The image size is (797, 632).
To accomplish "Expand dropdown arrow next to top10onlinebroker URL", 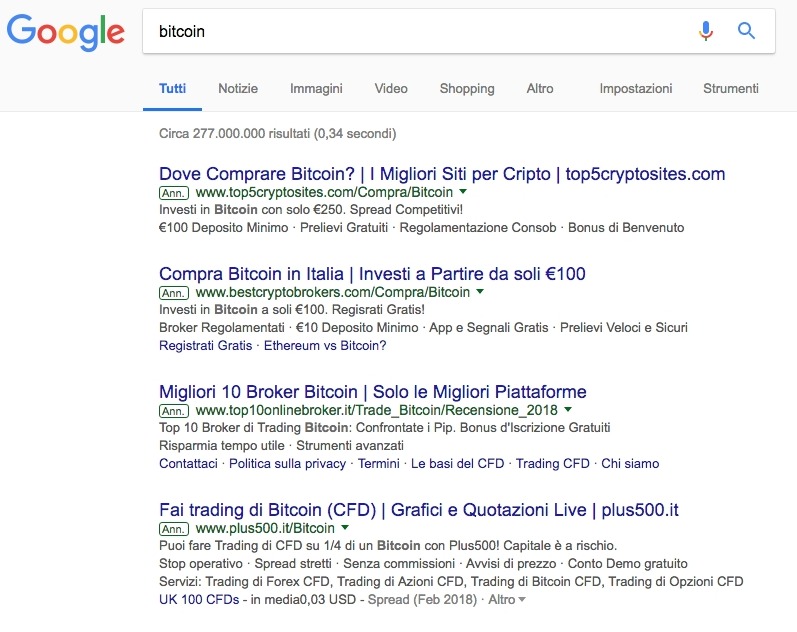I will coord(568,410).
